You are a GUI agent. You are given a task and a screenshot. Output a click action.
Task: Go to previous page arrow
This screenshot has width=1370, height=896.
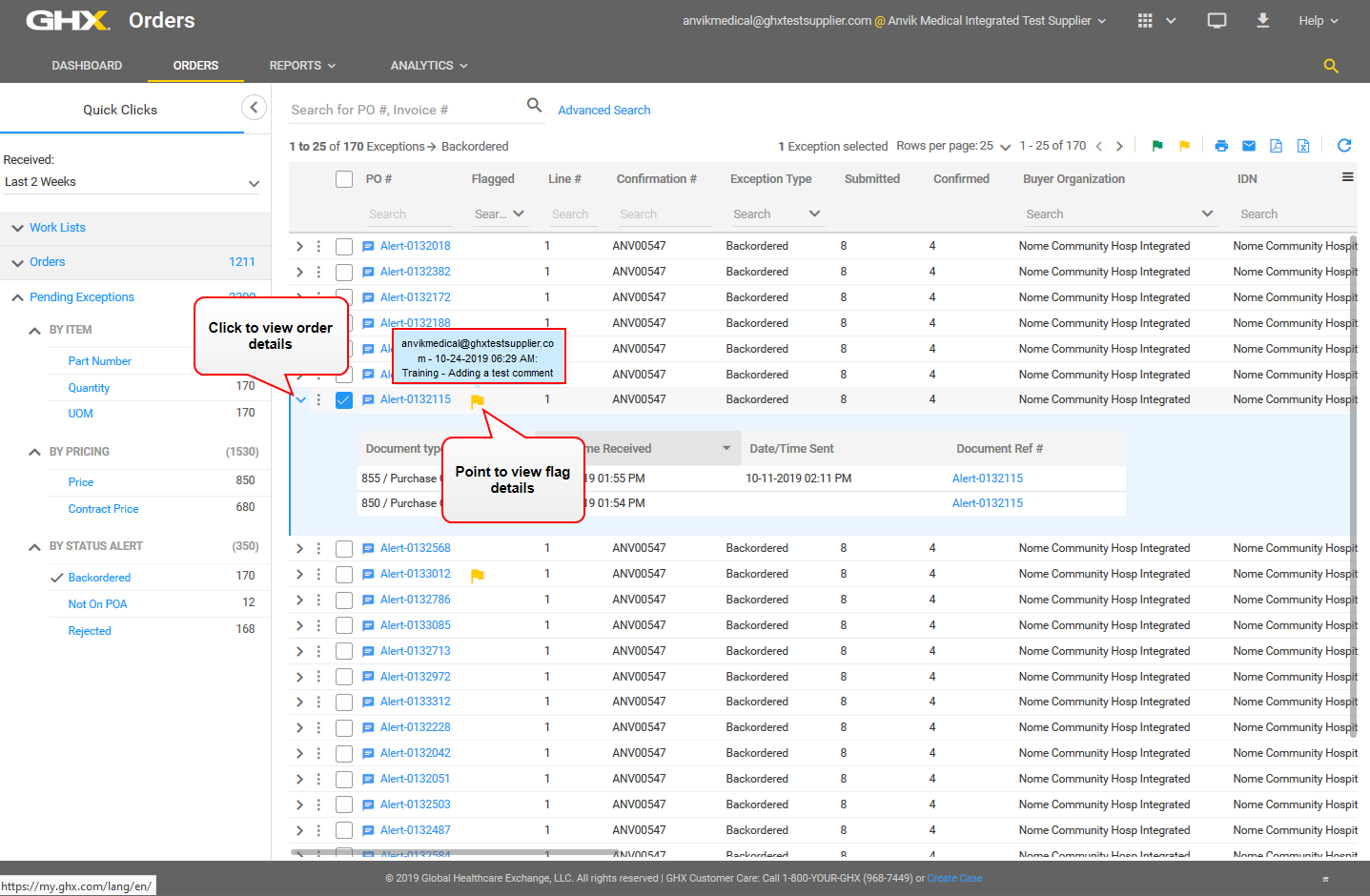click(1098, 146)
